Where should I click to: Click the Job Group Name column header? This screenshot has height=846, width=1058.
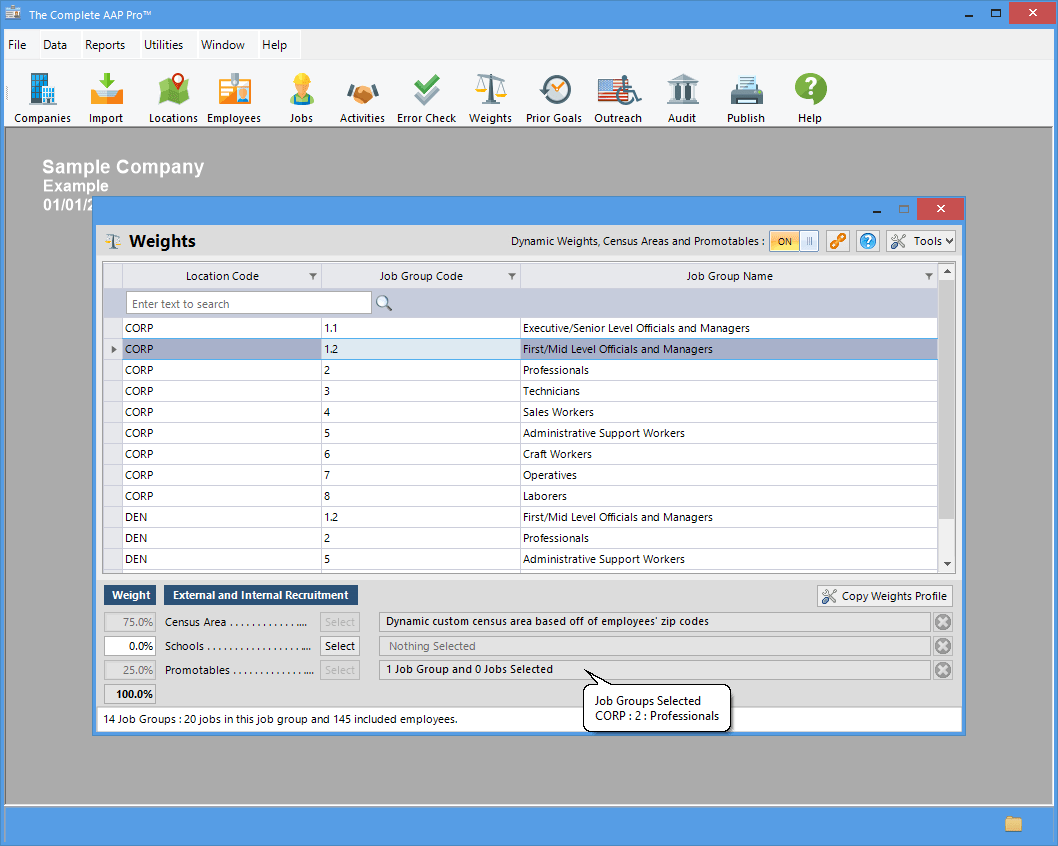[x=729, y=276]
